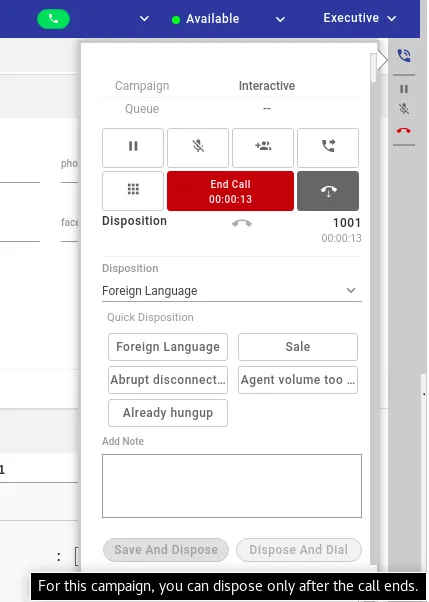Transfer the call with forward icon
Viewport: 429px width, 602px height.
tap(328, 148)
